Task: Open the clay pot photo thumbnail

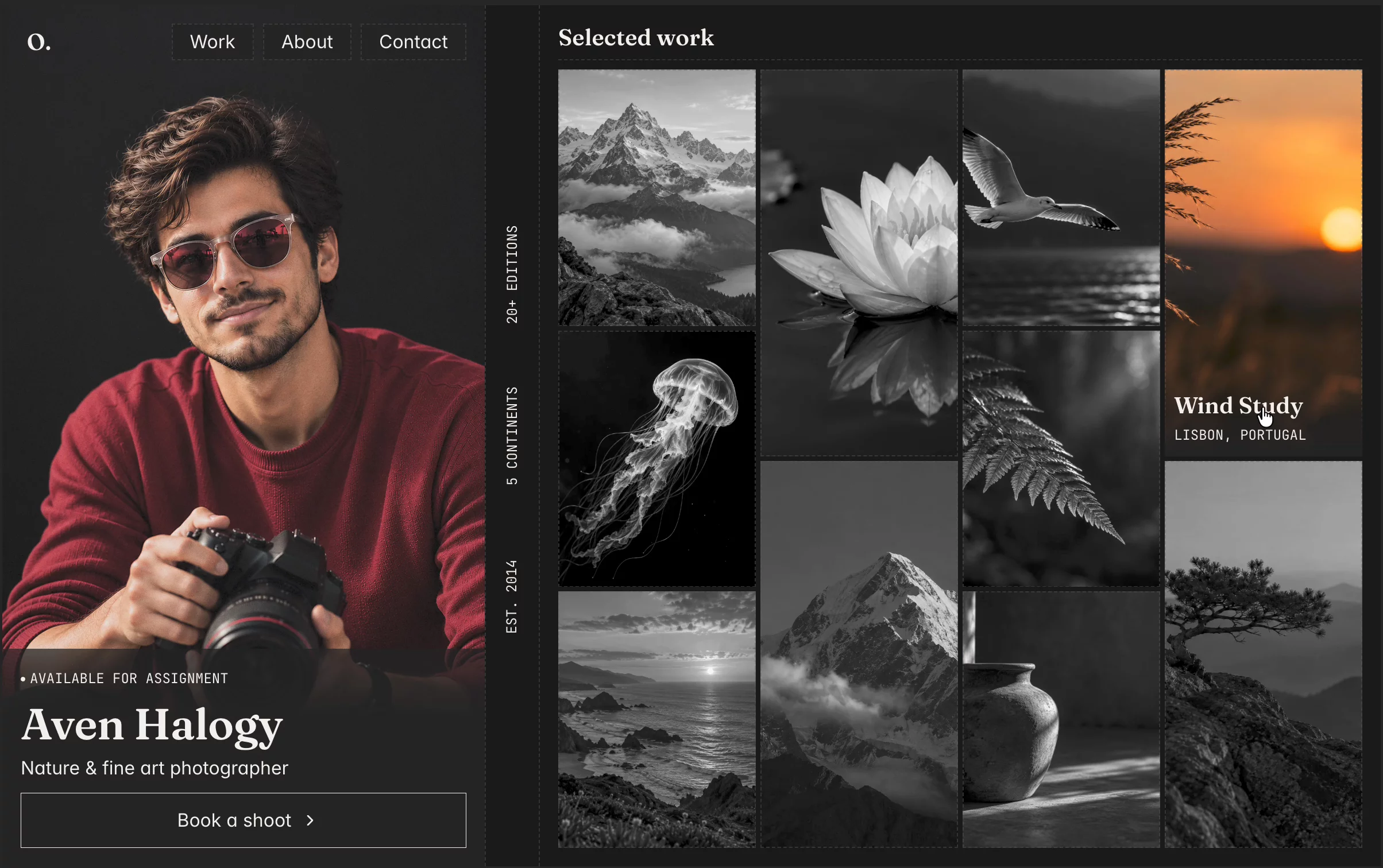Action: [1061, 720]
